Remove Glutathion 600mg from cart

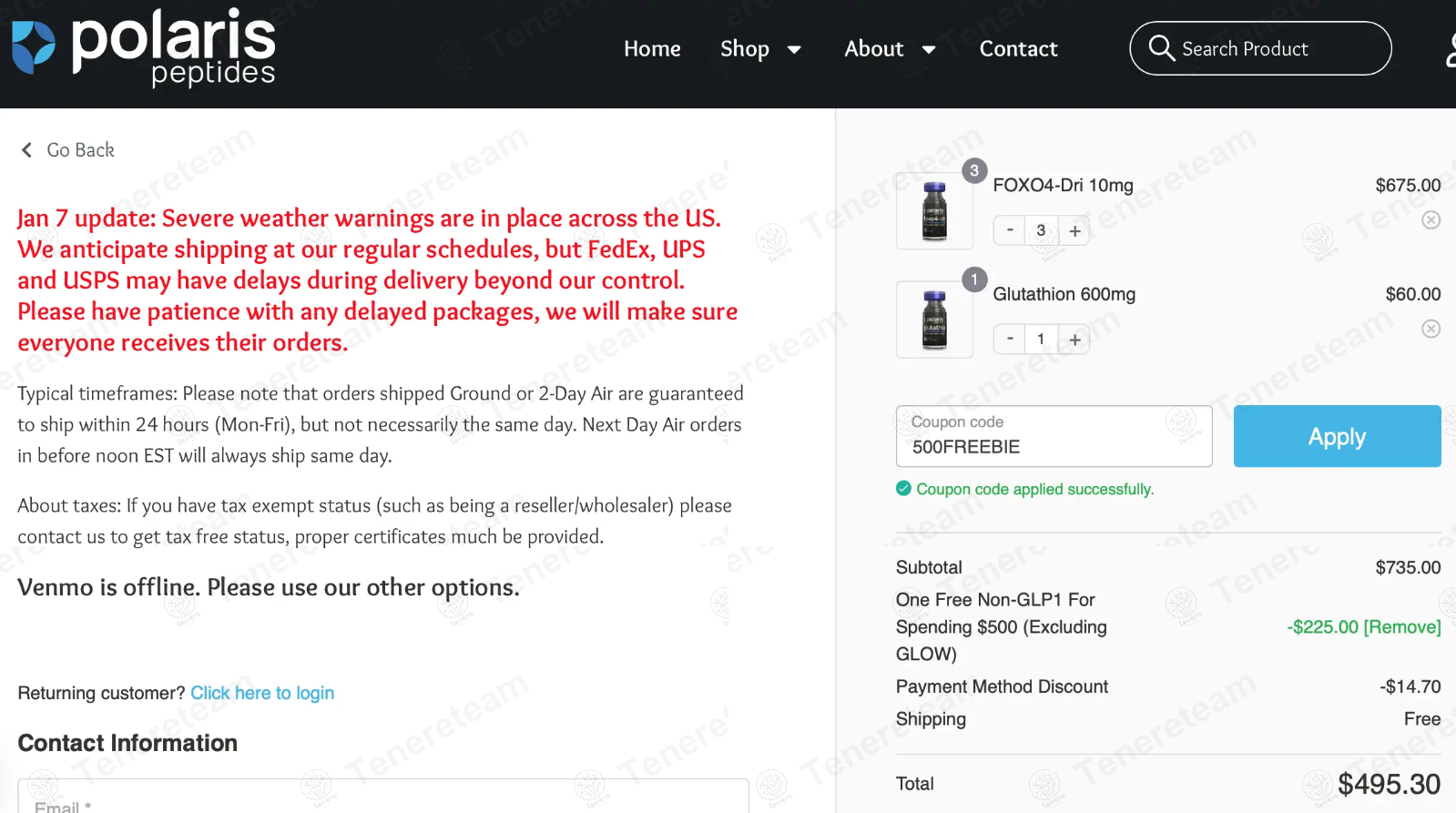pos(1431,329)
